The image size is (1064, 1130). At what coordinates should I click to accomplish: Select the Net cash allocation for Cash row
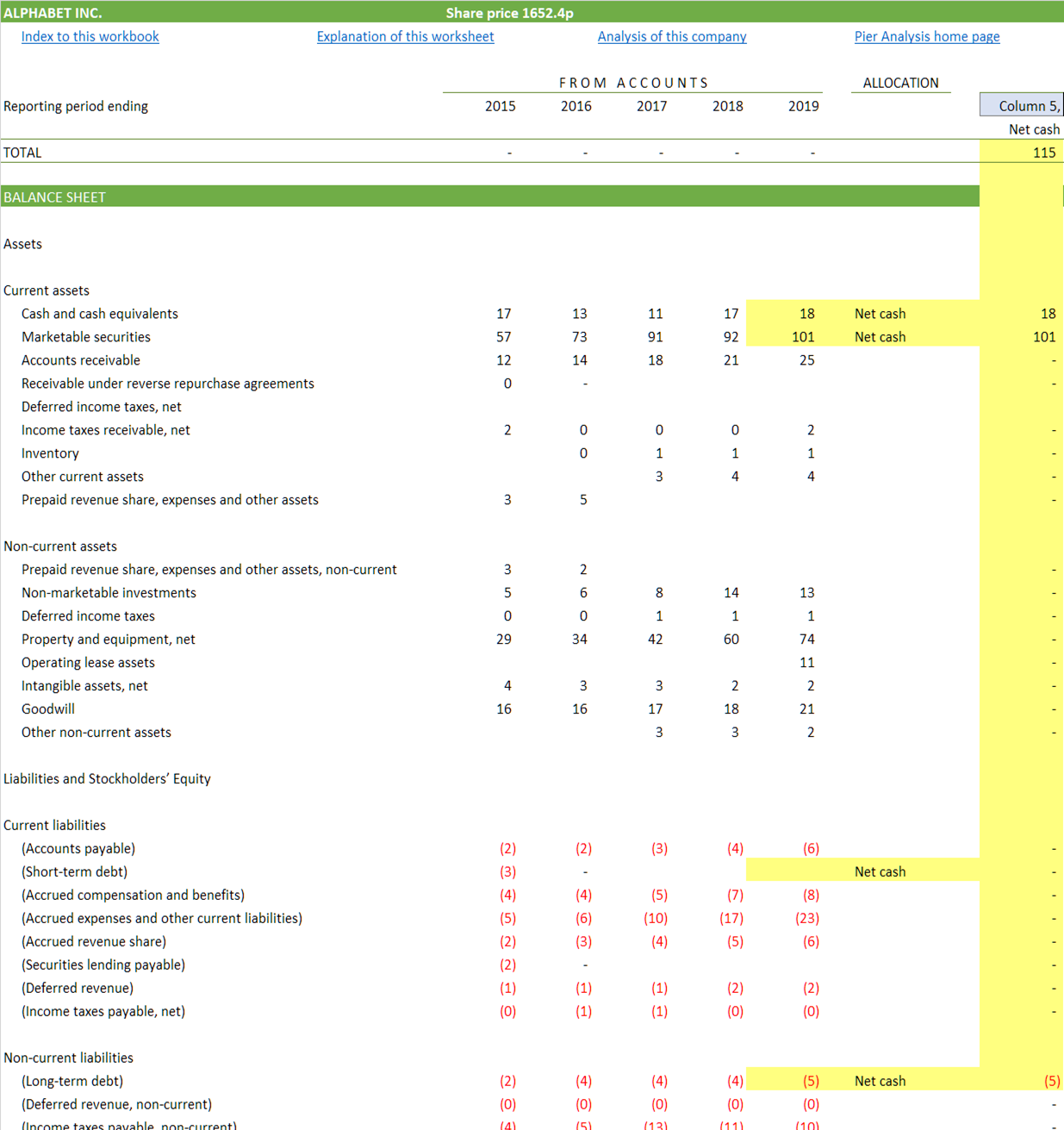pos(880,314)
